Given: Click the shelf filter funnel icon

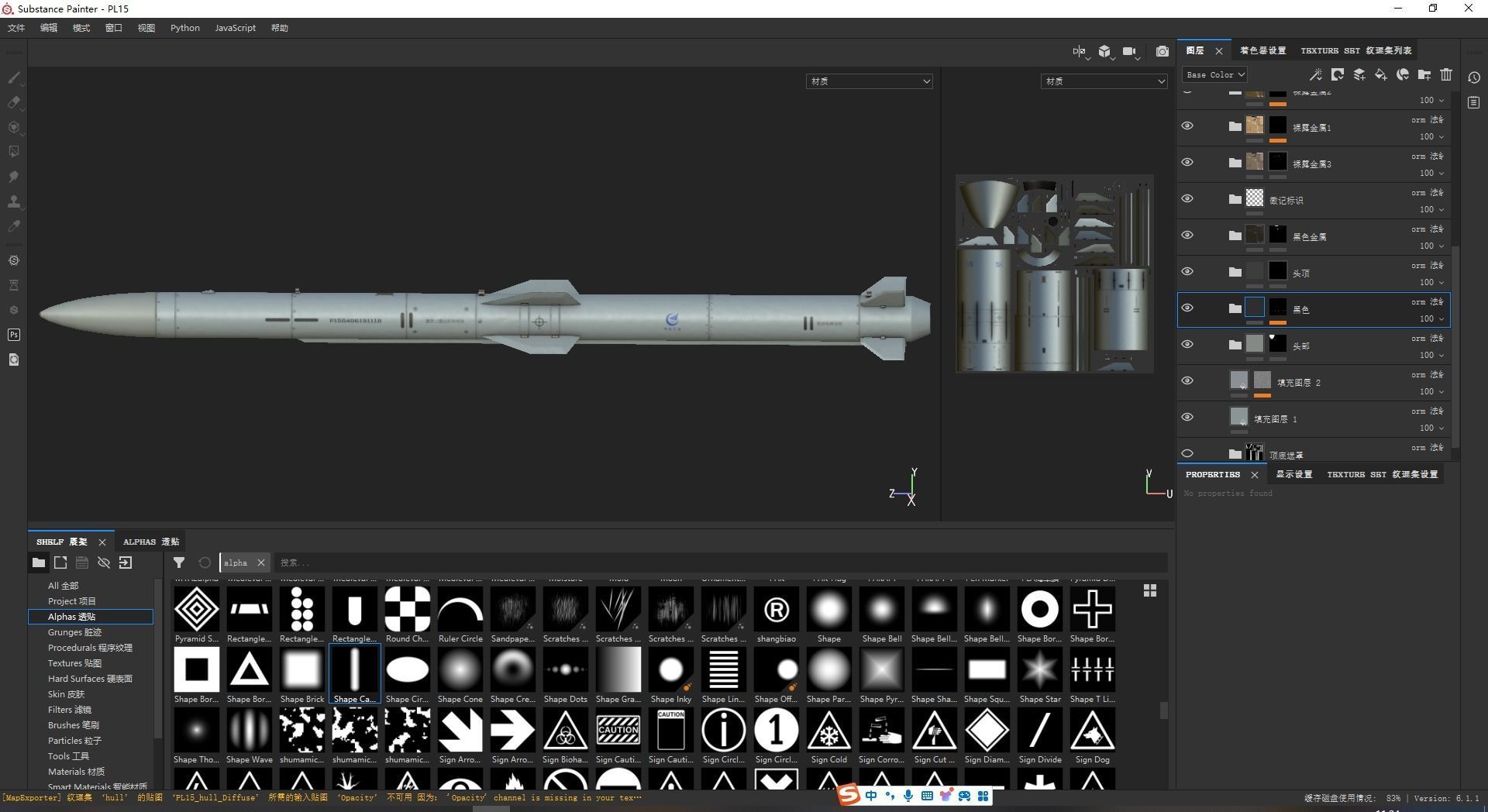Looking at the screenshot, I should pos(179,563).
